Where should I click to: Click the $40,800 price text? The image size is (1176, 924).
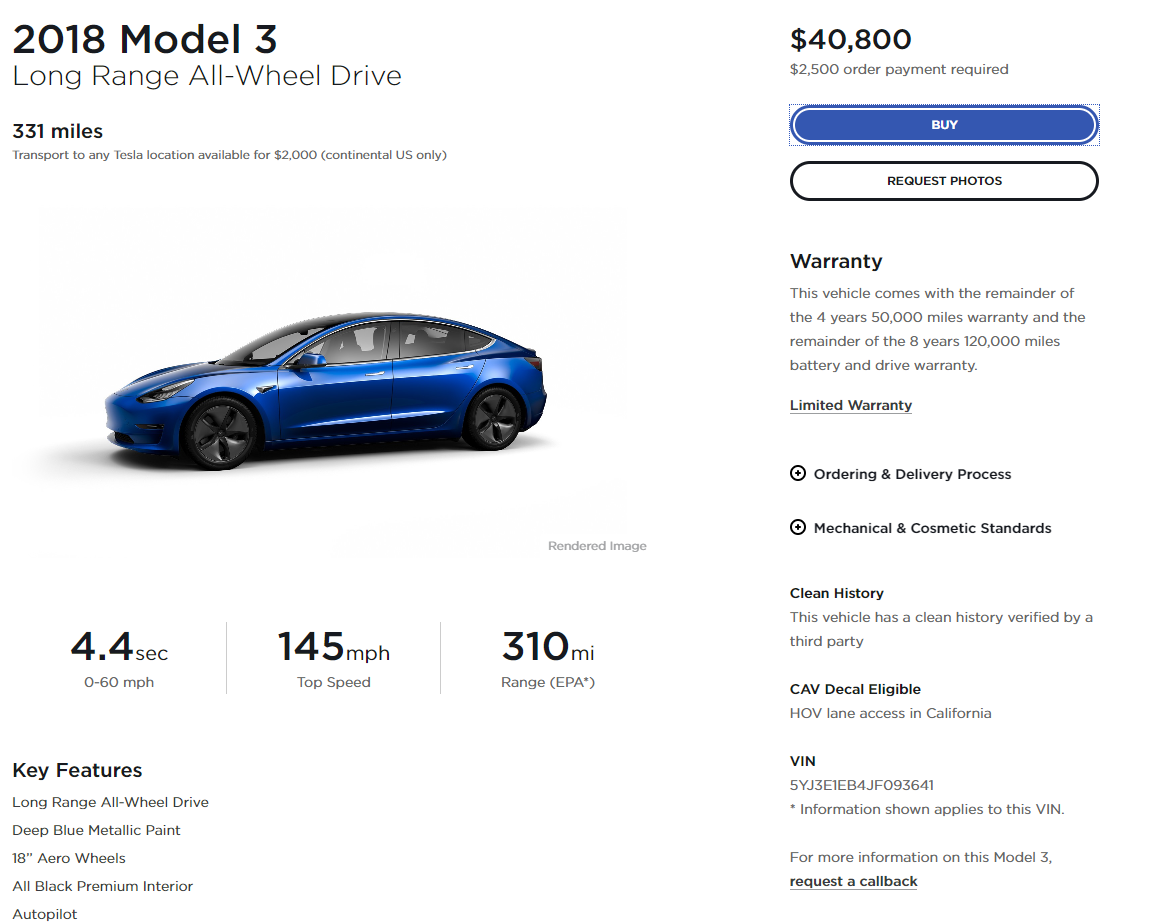[850, 40]
